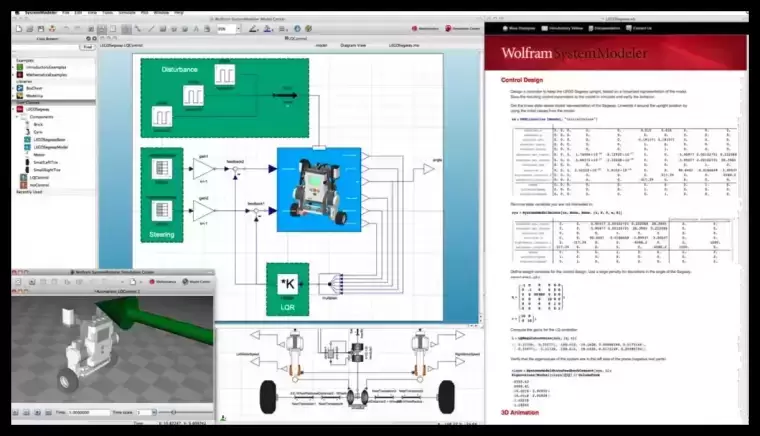This screenshot has height=436, width=760.
Task: Collapse the Components folder node
Action: click(x=17, y=117)
